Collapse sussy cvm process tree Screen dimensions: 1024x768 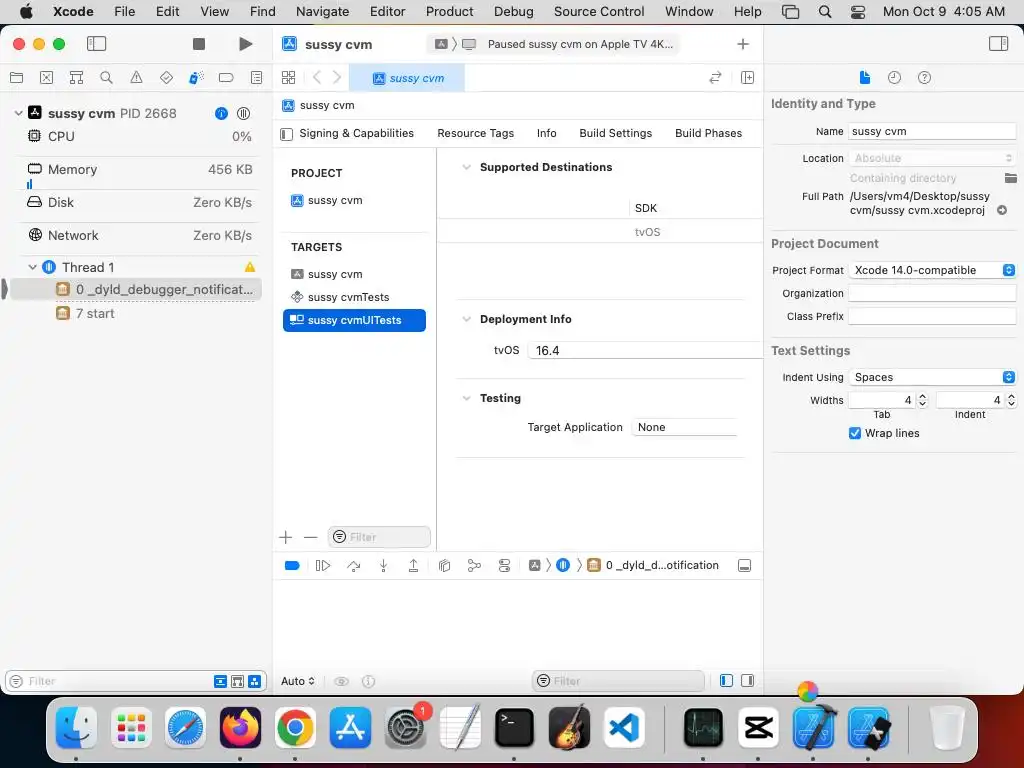(18, 113)
